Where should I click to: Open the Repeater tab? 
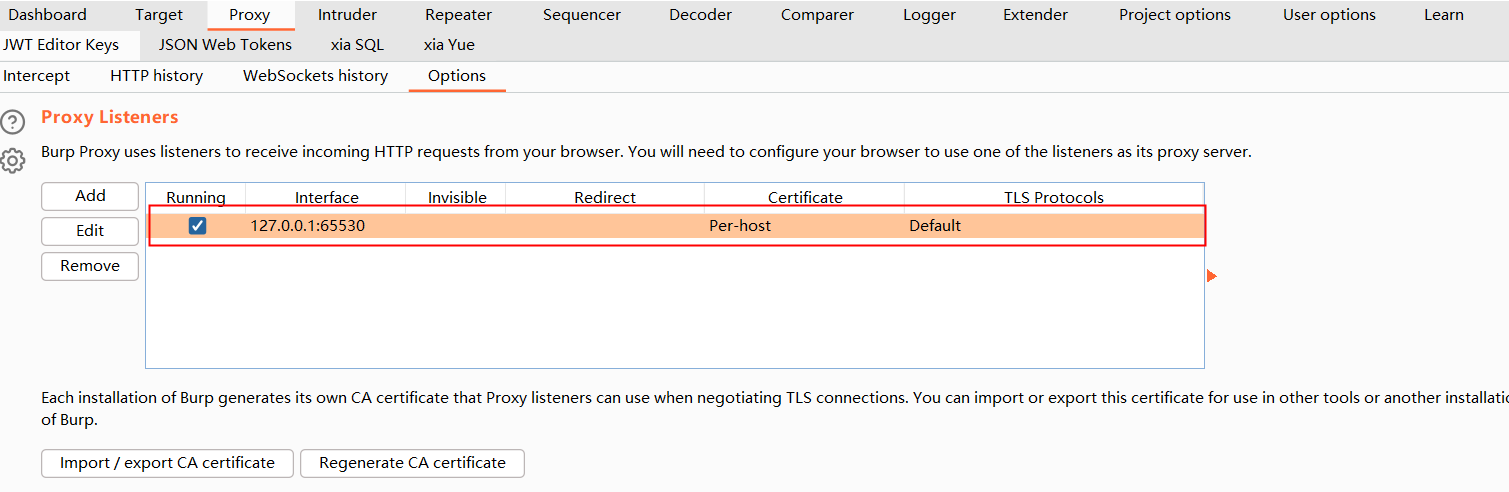[x=458, y=15]
